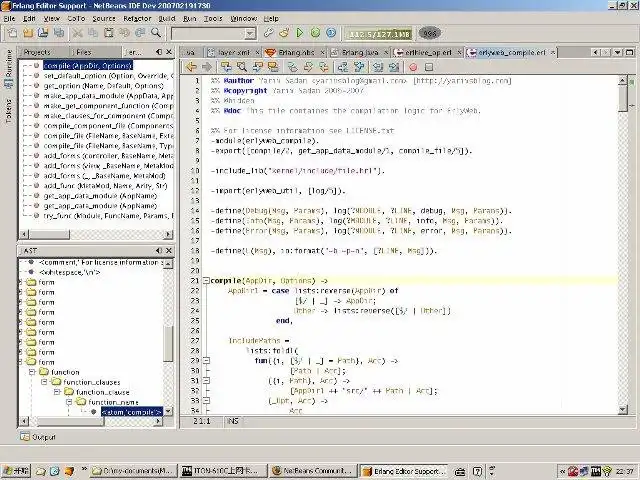Click the editor Back arrow icon
Screen dimensions: 640x480
coord(191,67)
